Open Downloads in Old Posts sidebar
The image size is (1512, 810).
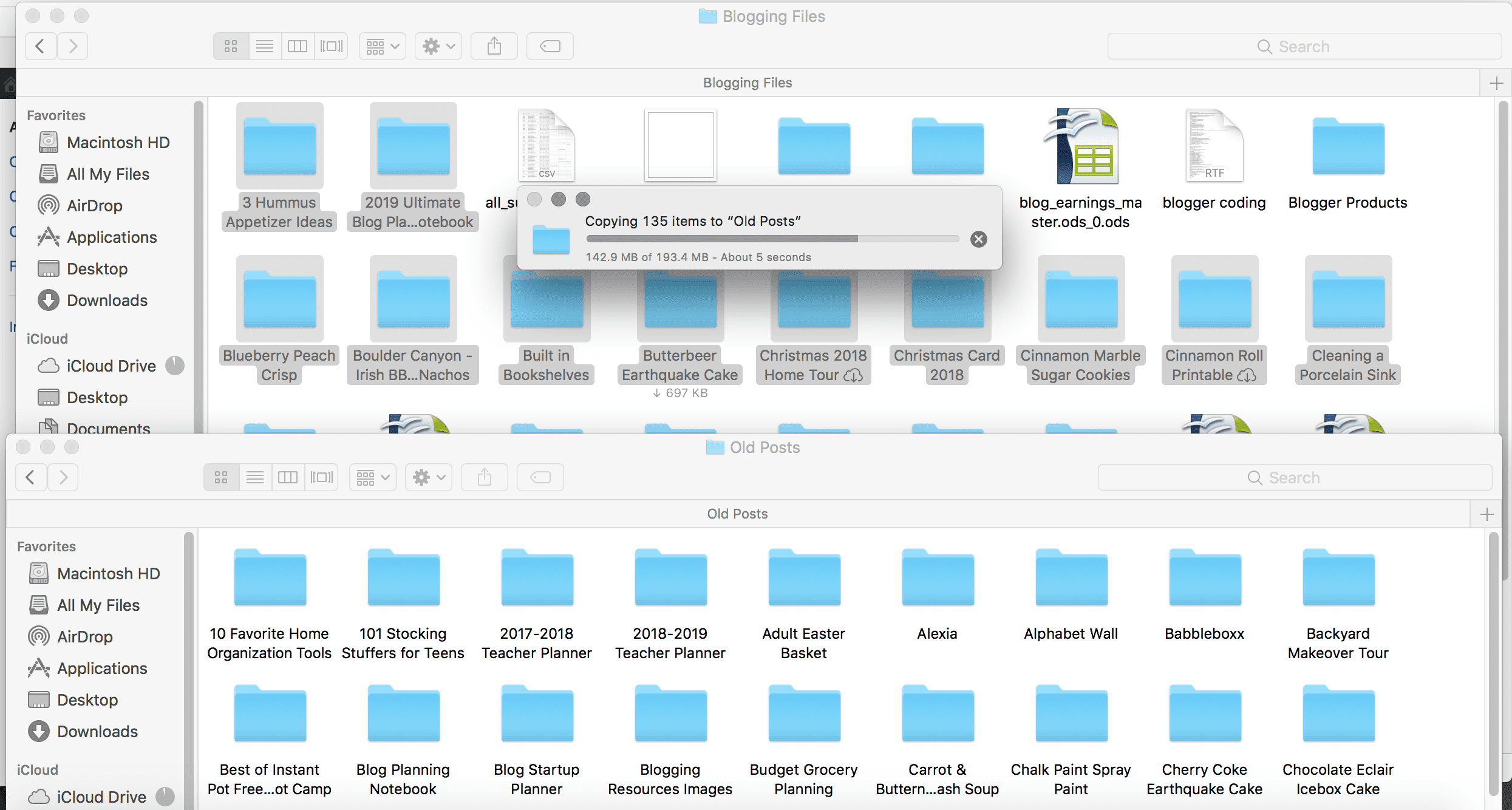[x=83, y=731]
